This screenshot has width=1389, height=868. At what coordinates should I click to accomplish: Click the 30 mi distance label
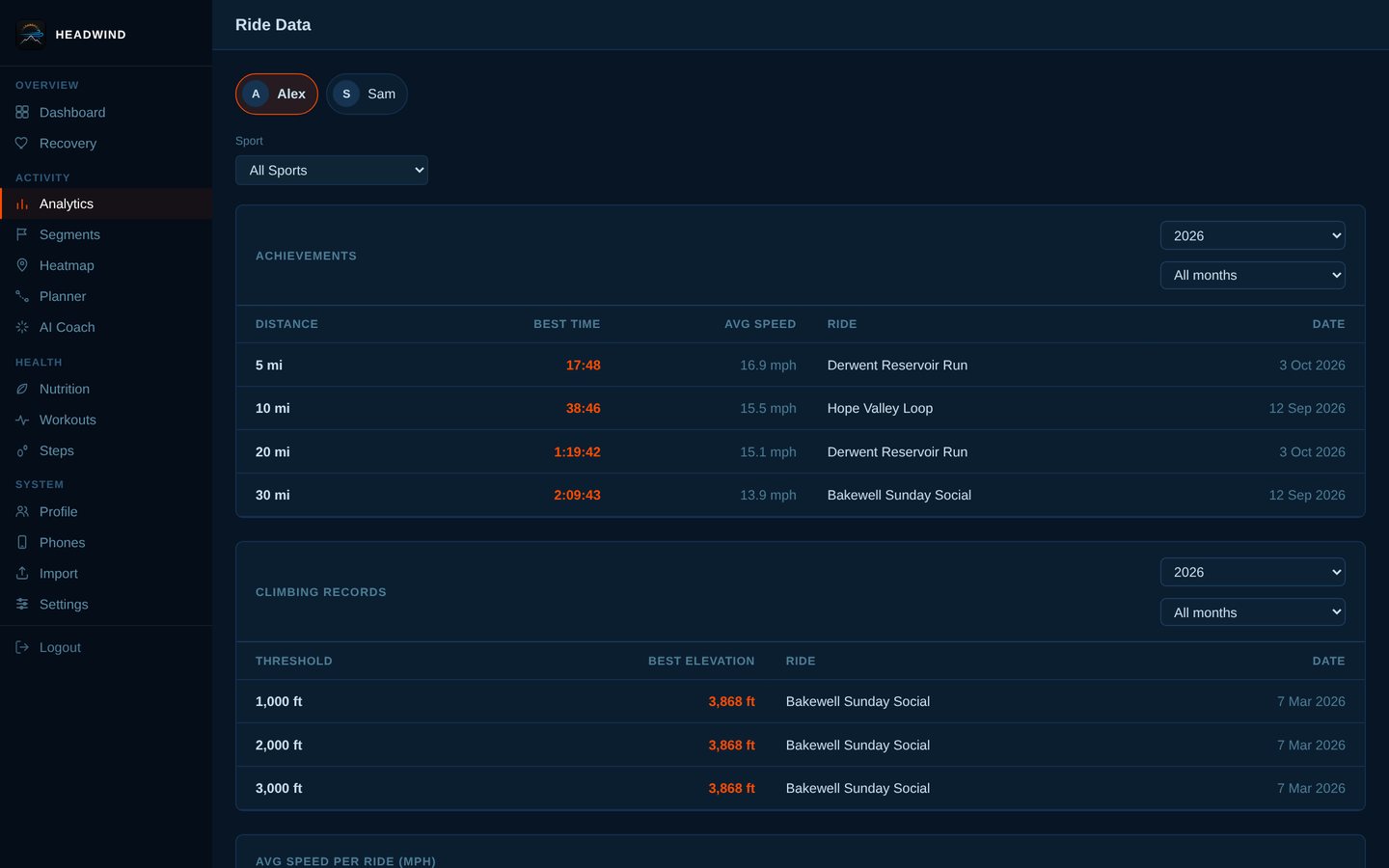tap(273, 496)
